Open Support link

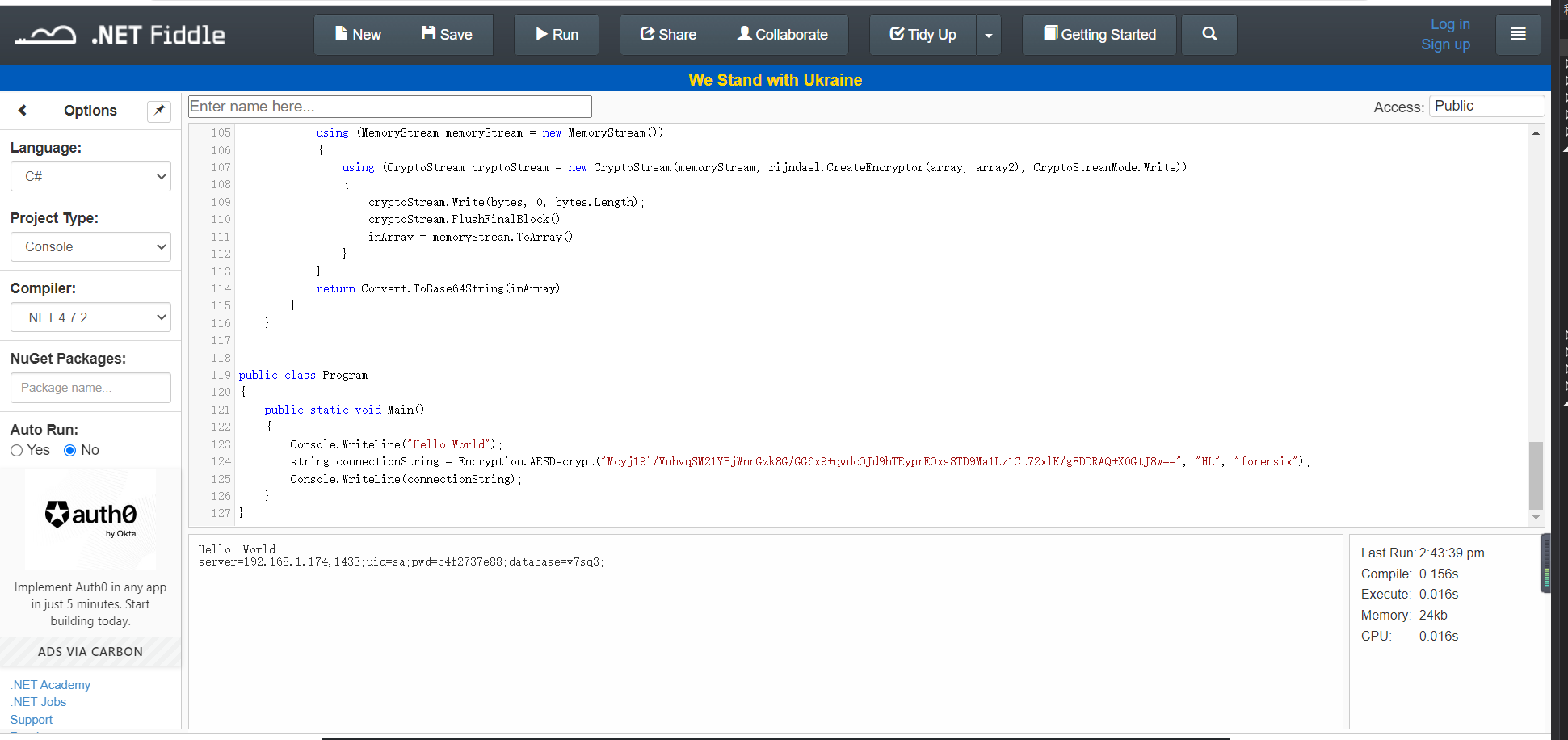[31, 720]
